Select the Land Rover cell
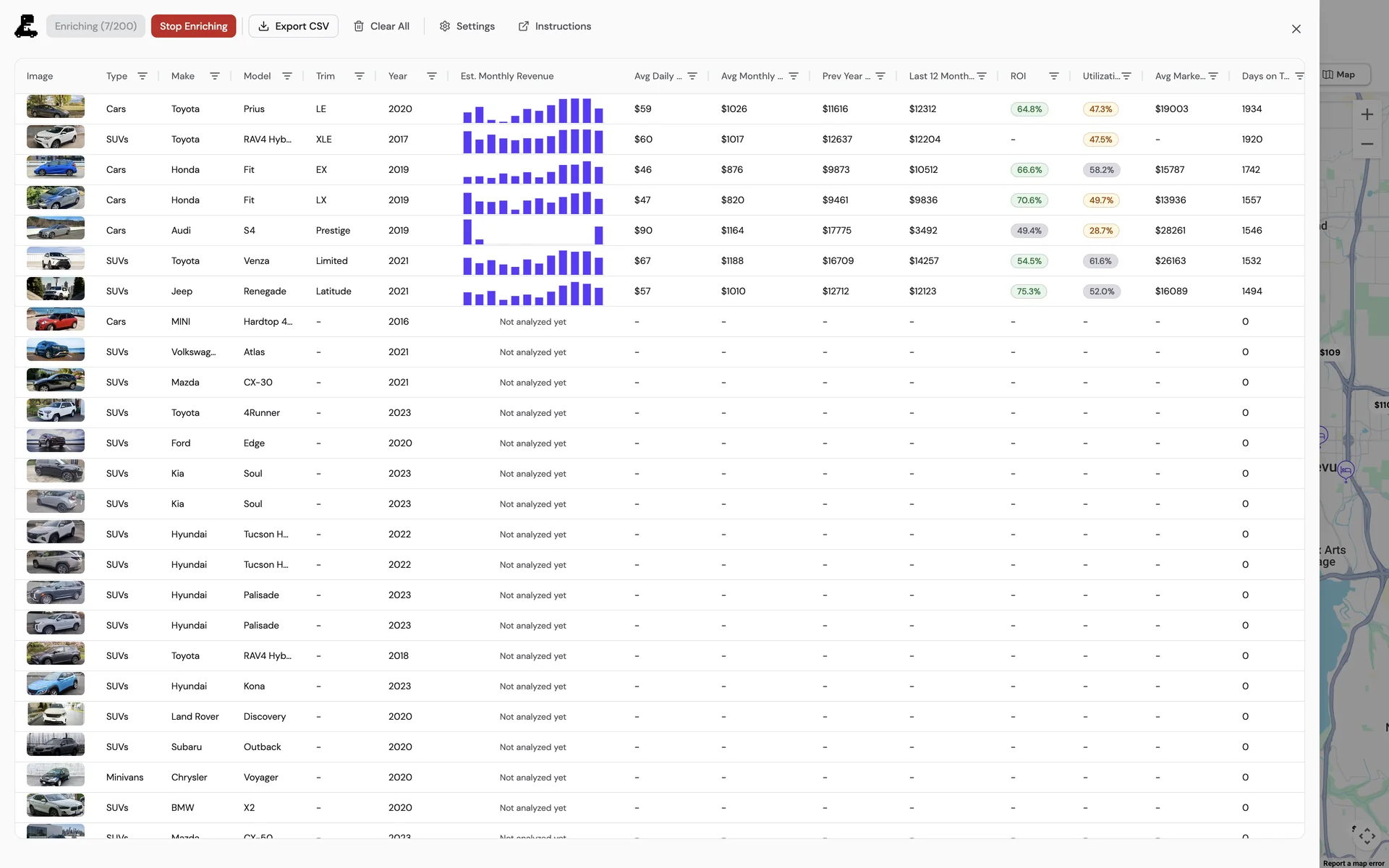 tap(195, 717)
